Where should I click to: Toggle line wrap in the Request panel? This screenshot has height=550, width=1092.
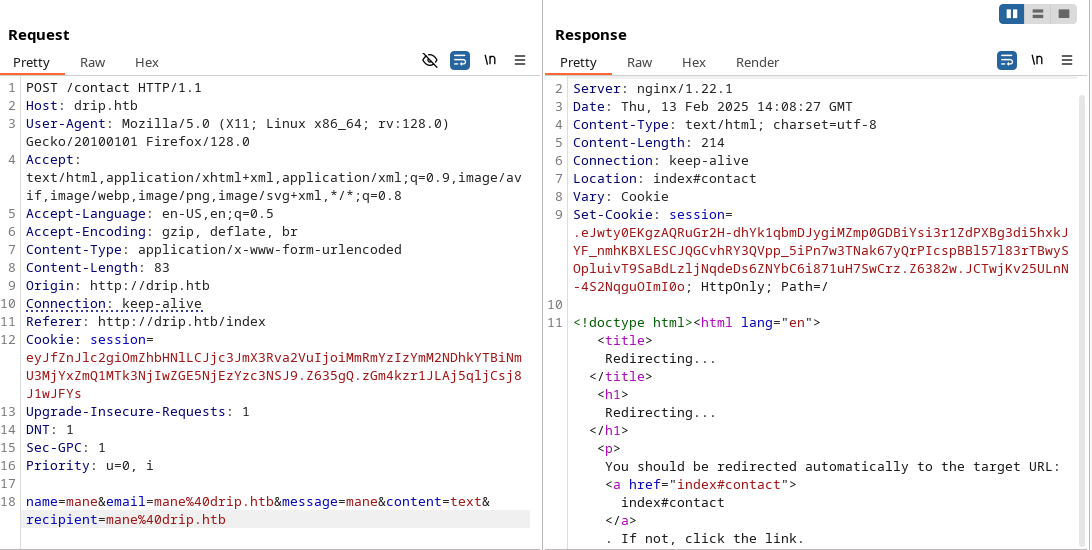[x=460, y=60]
